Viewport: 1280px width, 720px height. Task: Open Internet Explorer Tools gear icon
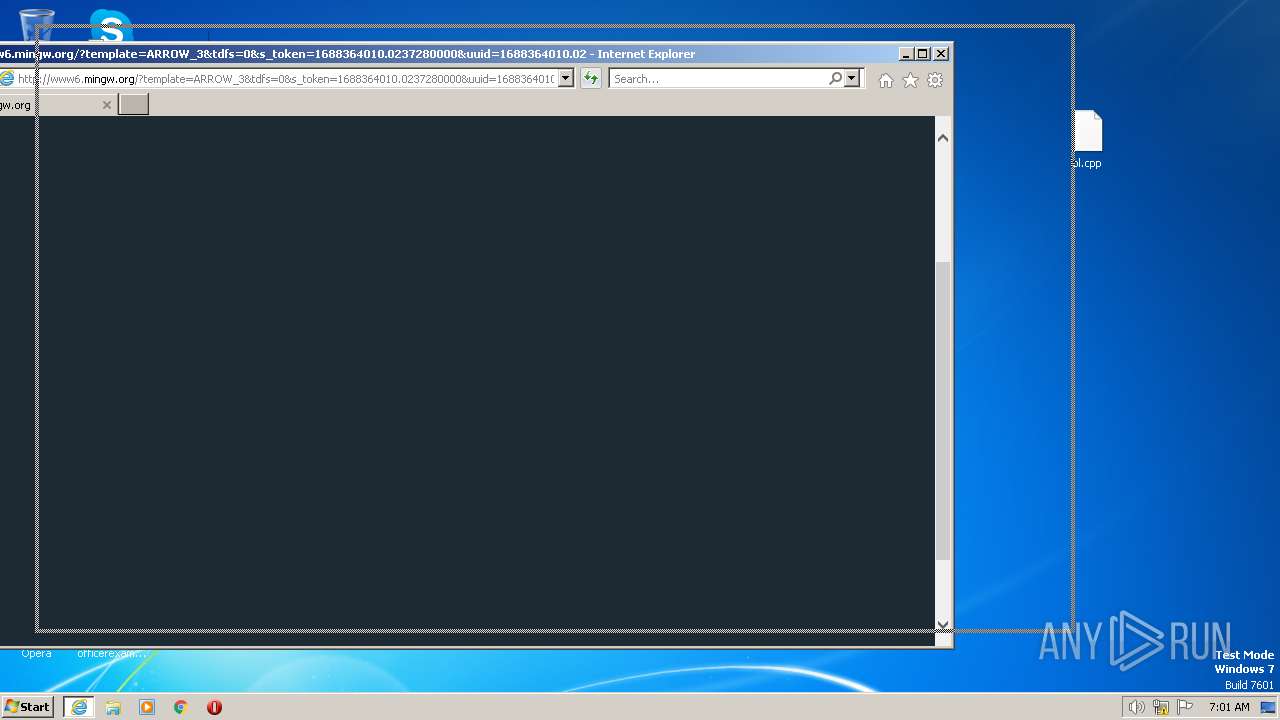point(935,80)
